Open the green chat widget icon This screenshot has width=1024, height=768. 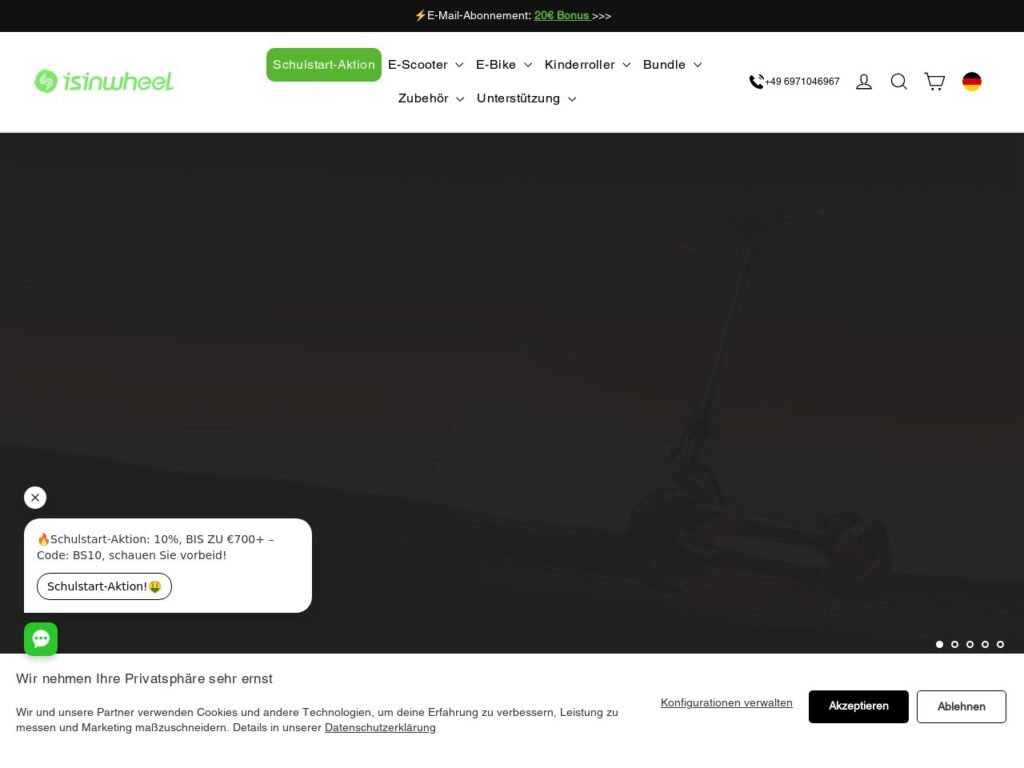tap(40, 639)
